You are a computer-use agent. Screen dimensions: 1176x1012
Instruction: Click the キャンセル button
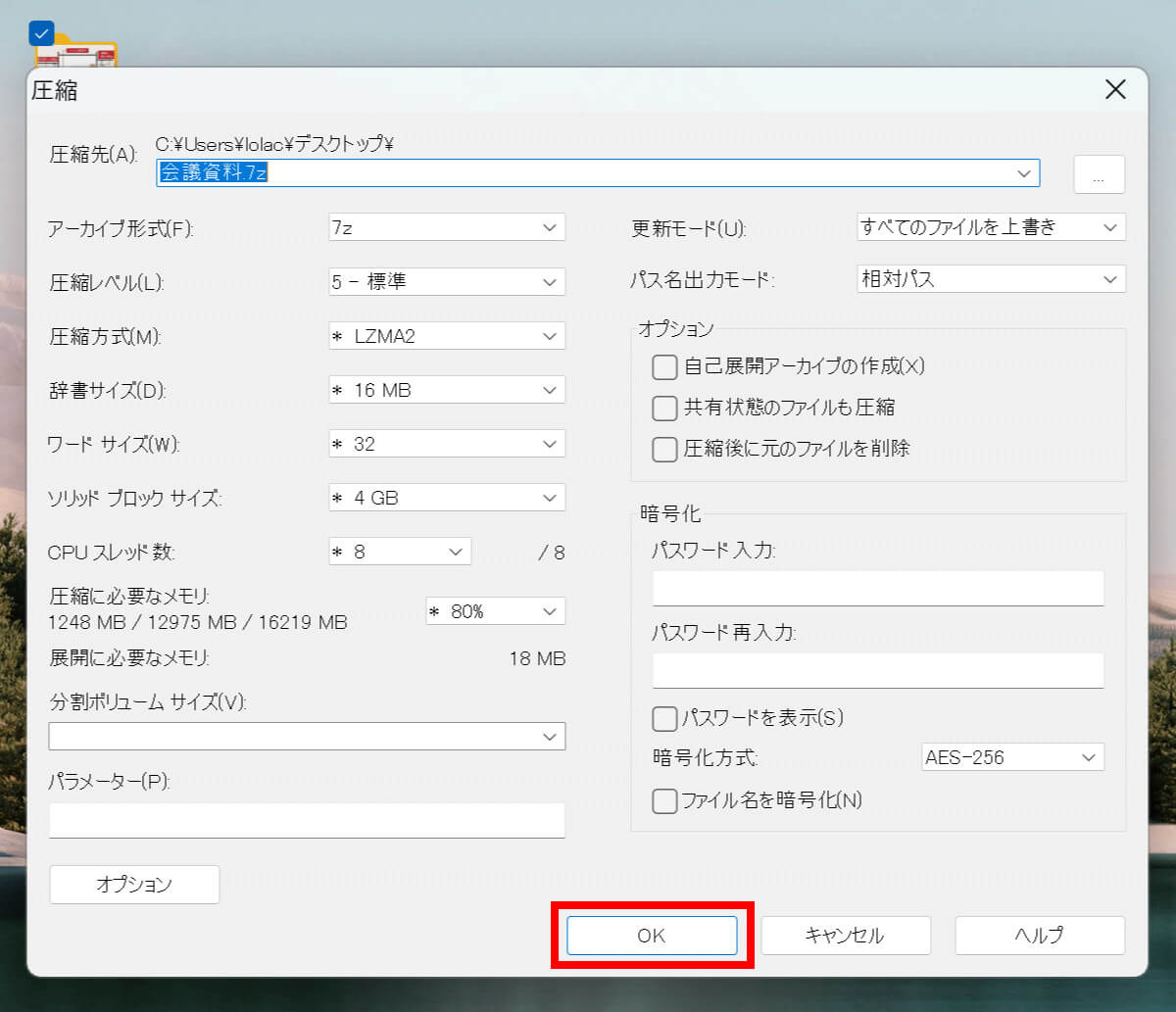coord(845,936)
